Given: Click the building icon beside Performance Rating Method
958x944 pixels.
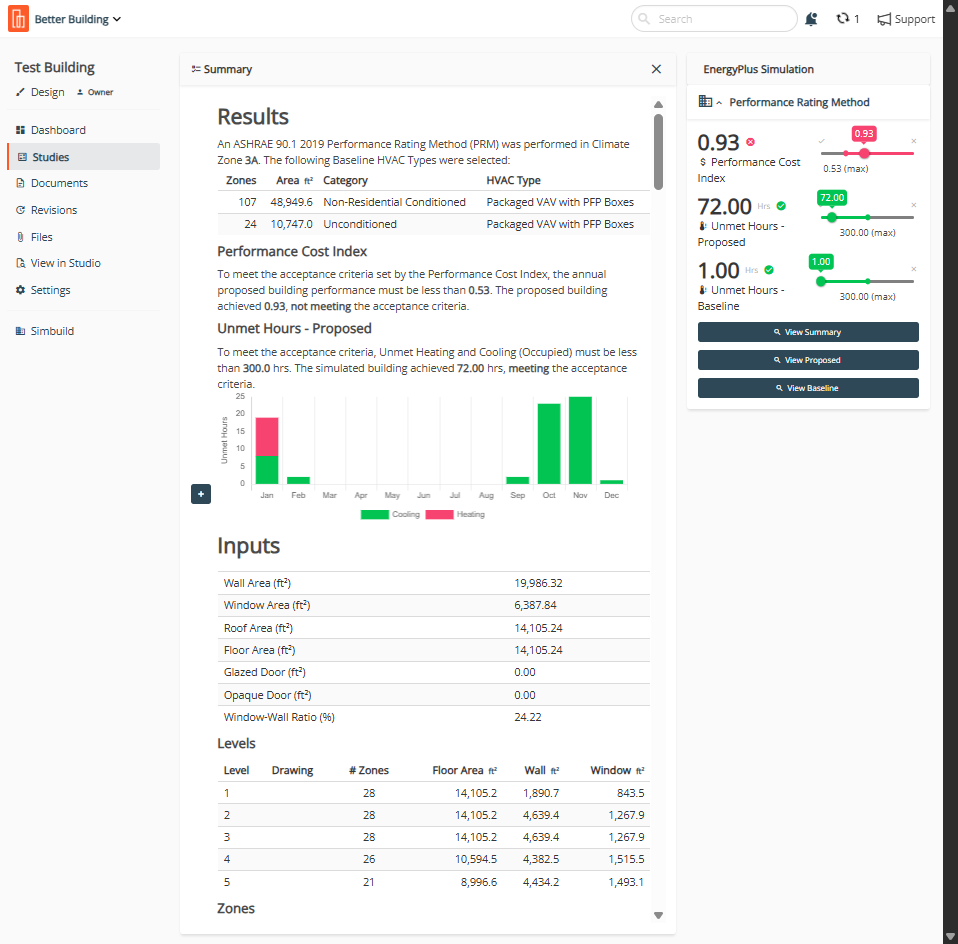Looking at the screenshot, I should click(705, 101).
